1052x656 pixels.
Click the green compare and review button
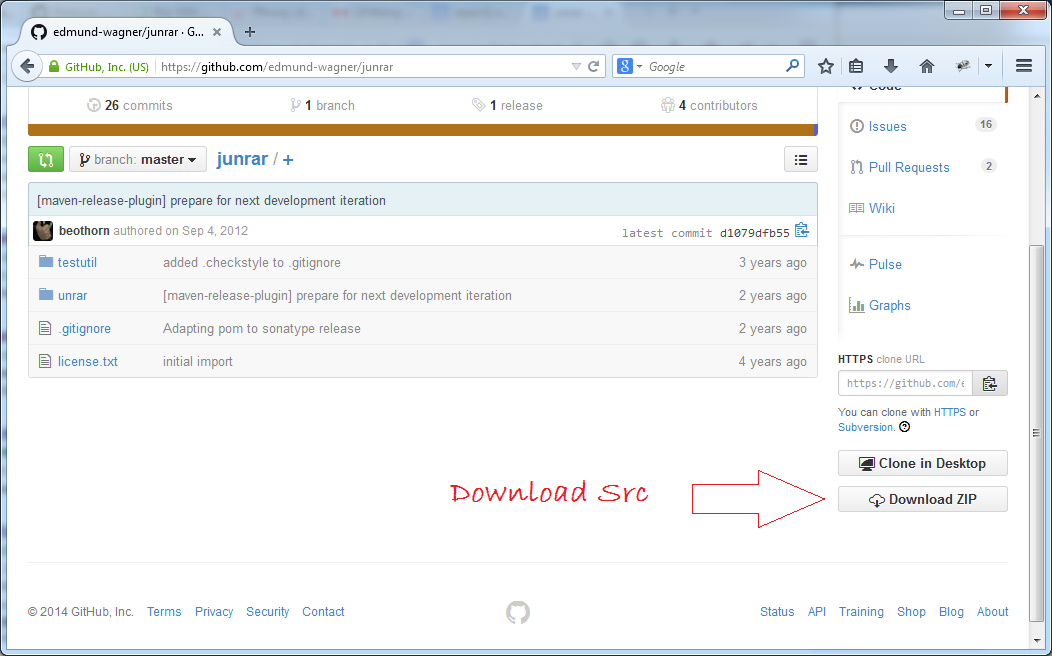pos(46,160)
